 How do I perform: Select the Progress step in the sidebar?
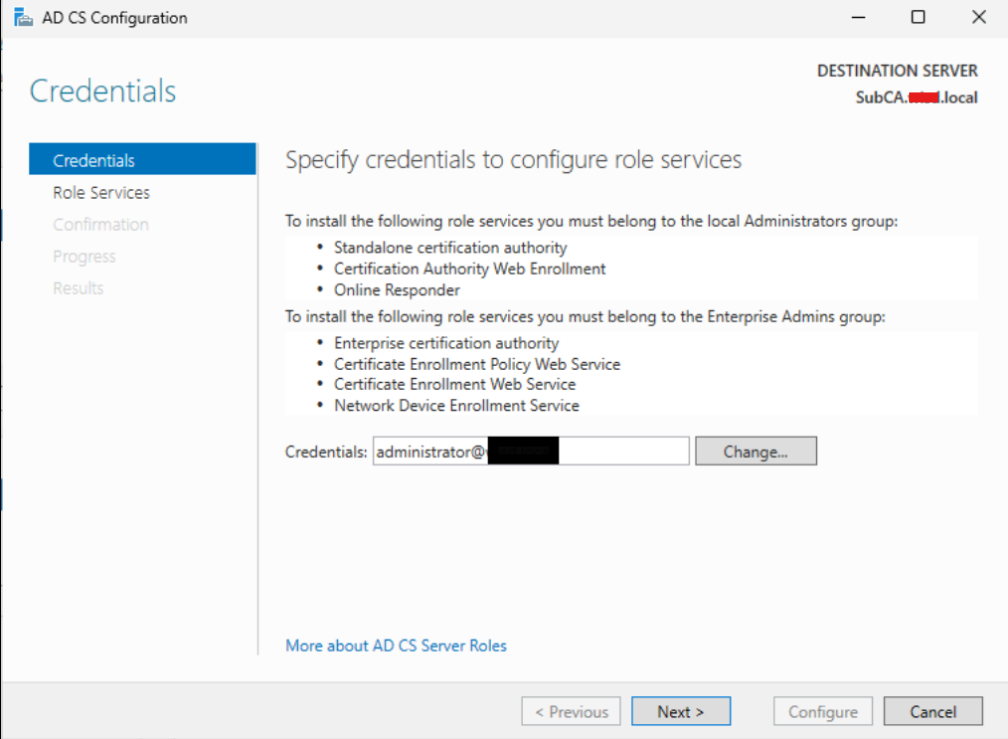[84, 257]
